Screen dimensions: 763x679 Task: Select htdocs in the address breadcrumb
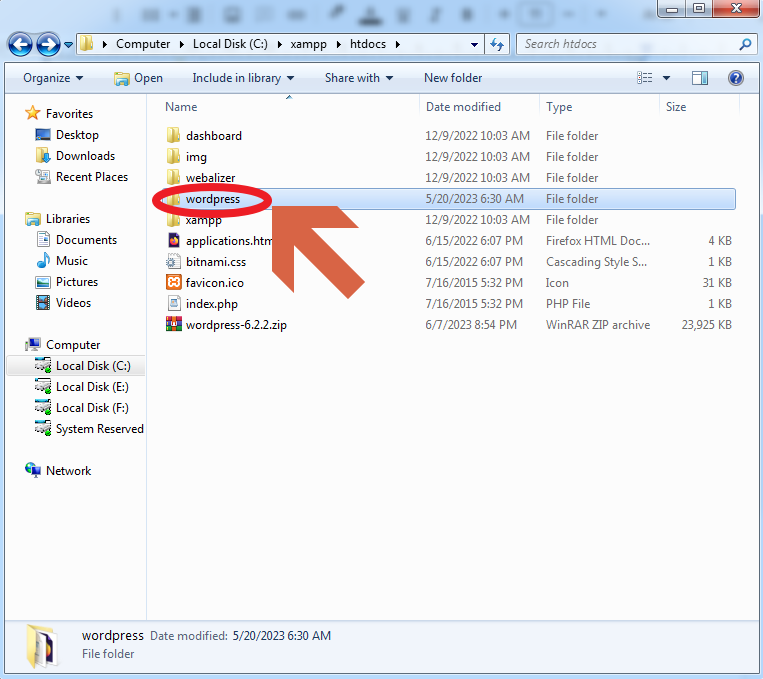coord(368,44)
